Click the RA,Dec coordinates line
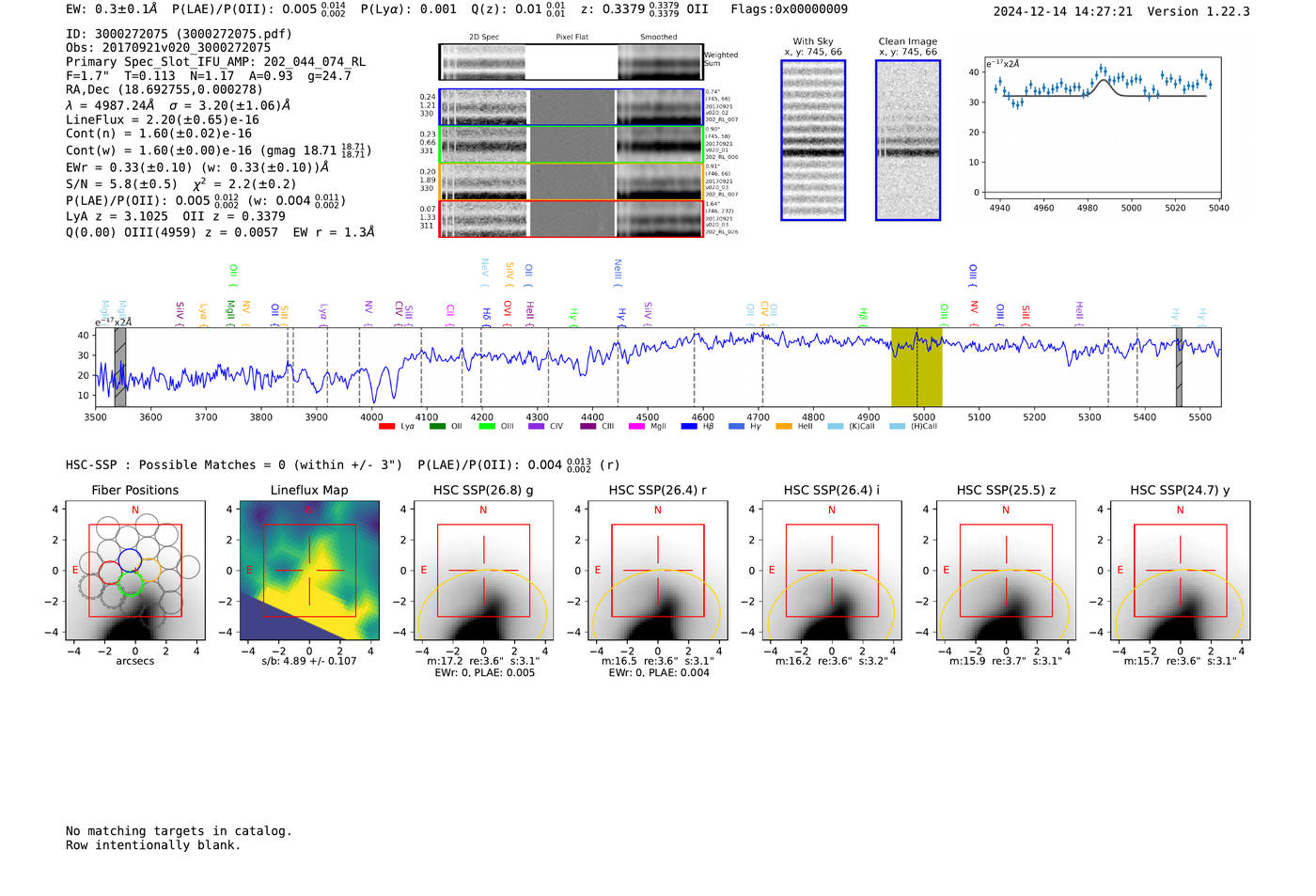 (164, 90)
